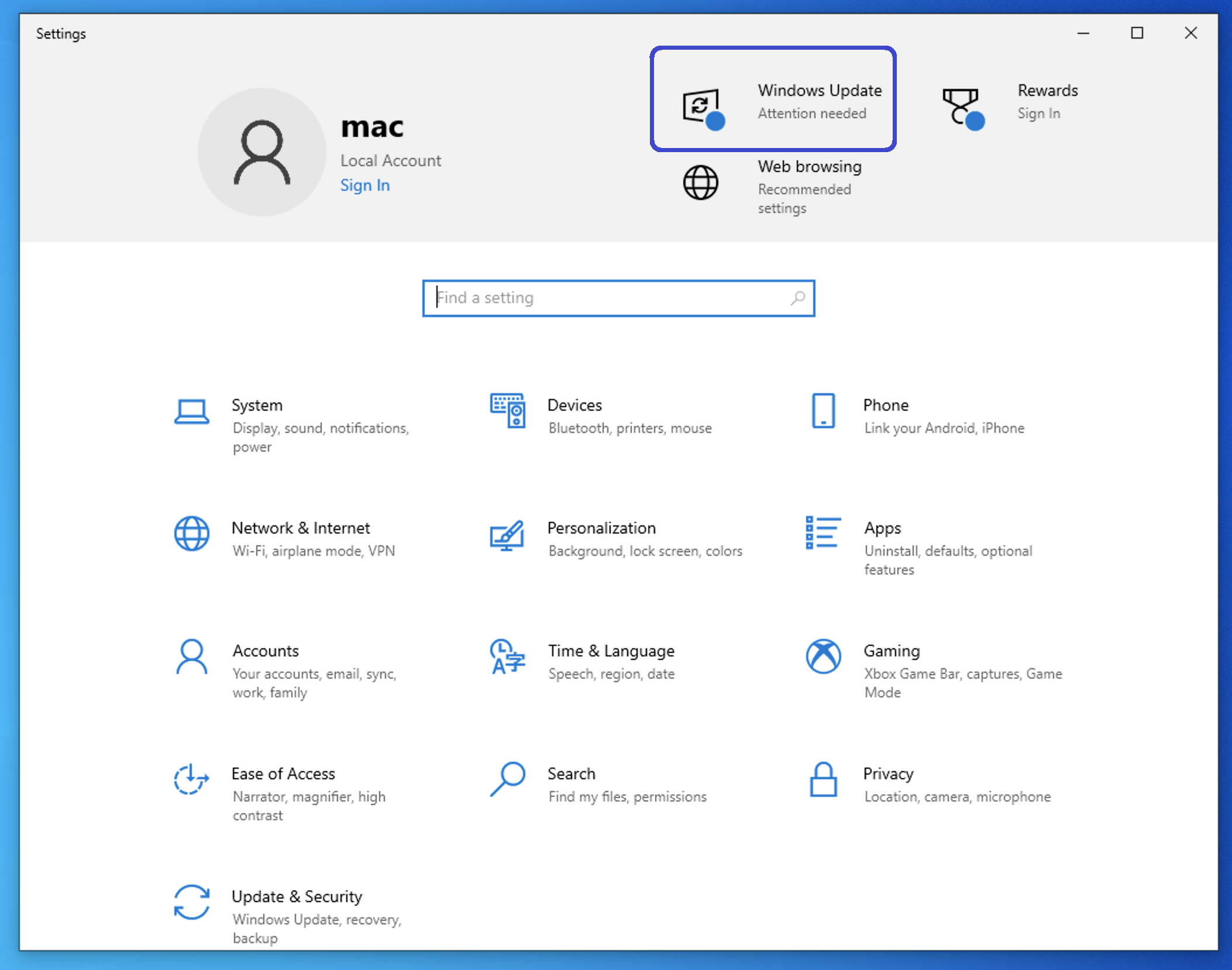Click the Update & Security refresh icon
Viewport: 1232px width, 970px height.
(191, 902)
